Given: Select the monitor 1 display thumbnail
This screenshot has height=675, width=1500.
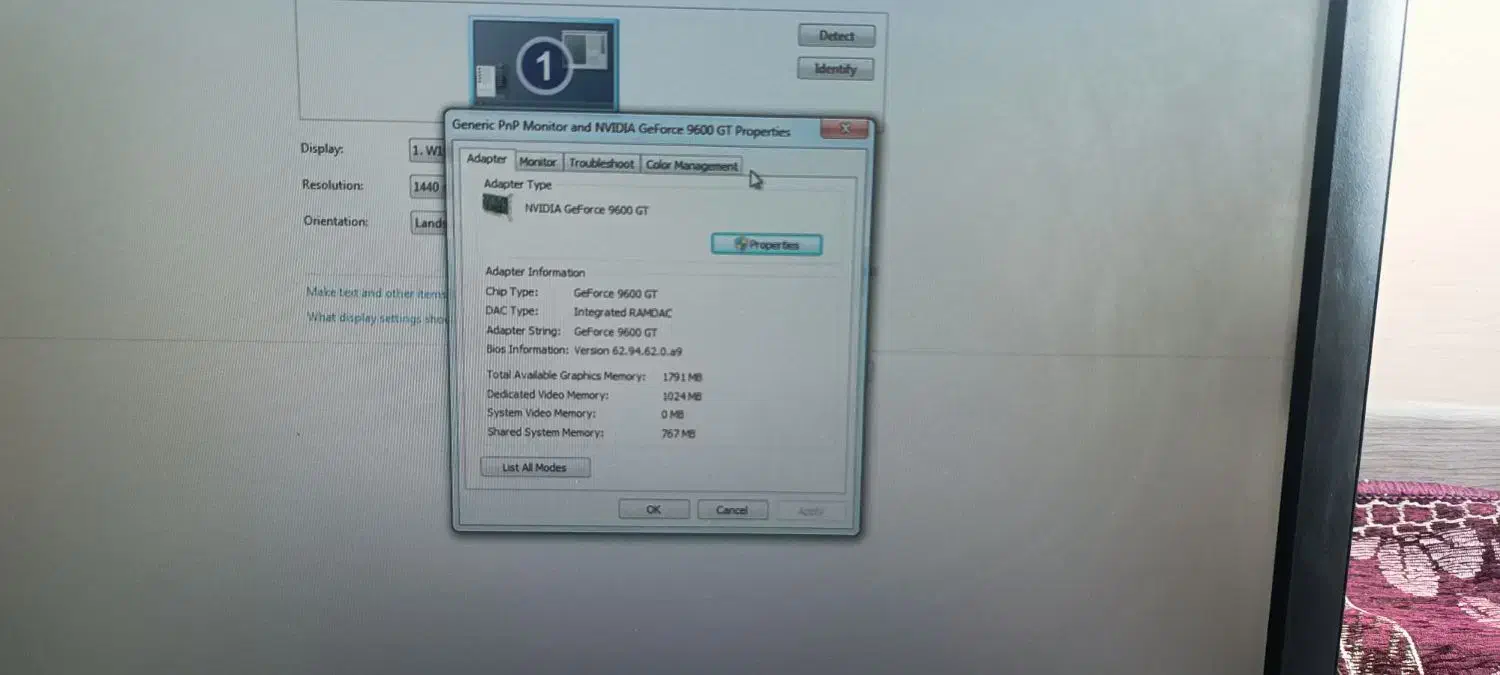Looking at the screenshot, I should tap(545, 64).
